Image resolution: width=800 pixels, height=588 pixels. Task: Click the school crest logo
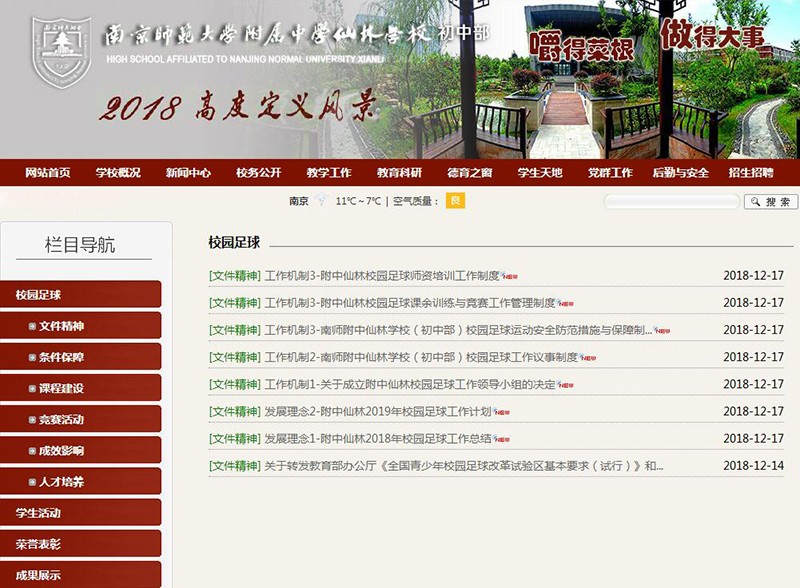pos(61,53)
